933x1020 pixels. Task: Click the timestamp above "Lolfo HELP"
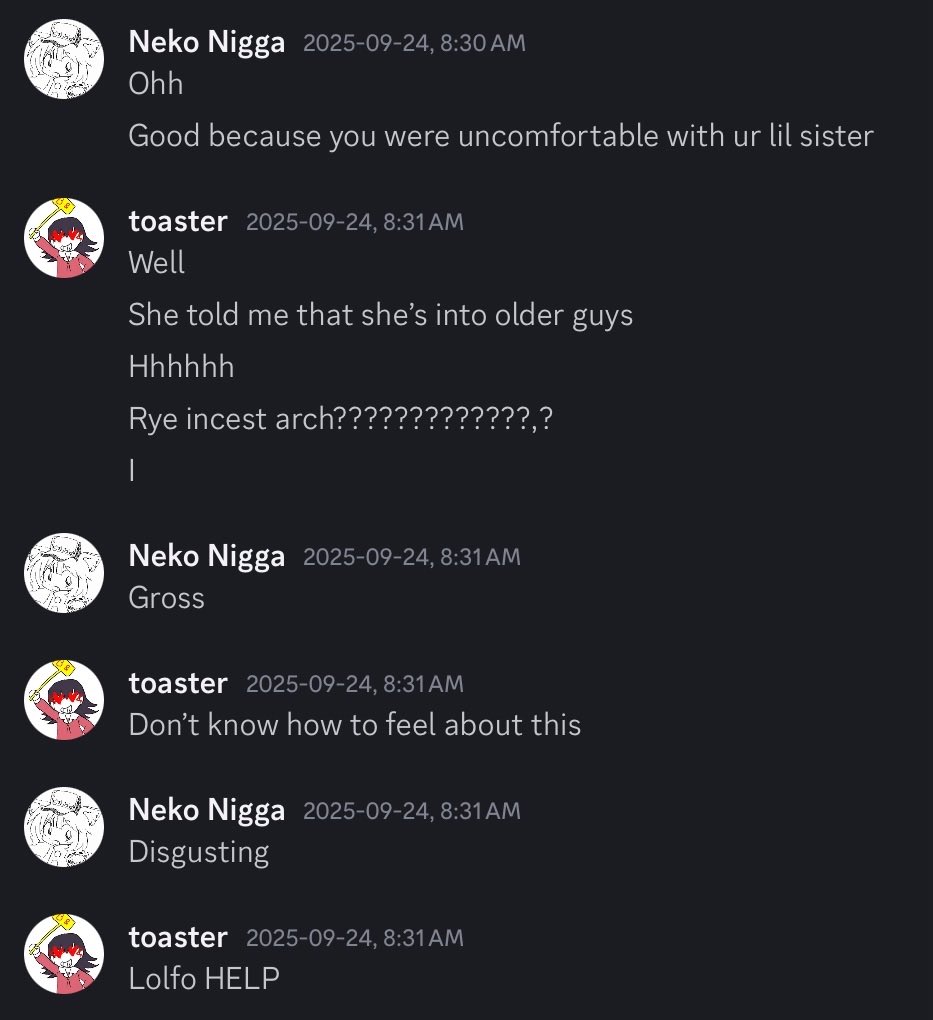point(354,938)
